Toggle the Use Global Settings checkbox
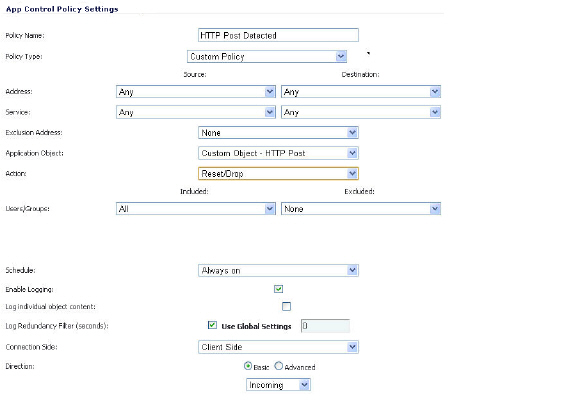 point(212,325)
